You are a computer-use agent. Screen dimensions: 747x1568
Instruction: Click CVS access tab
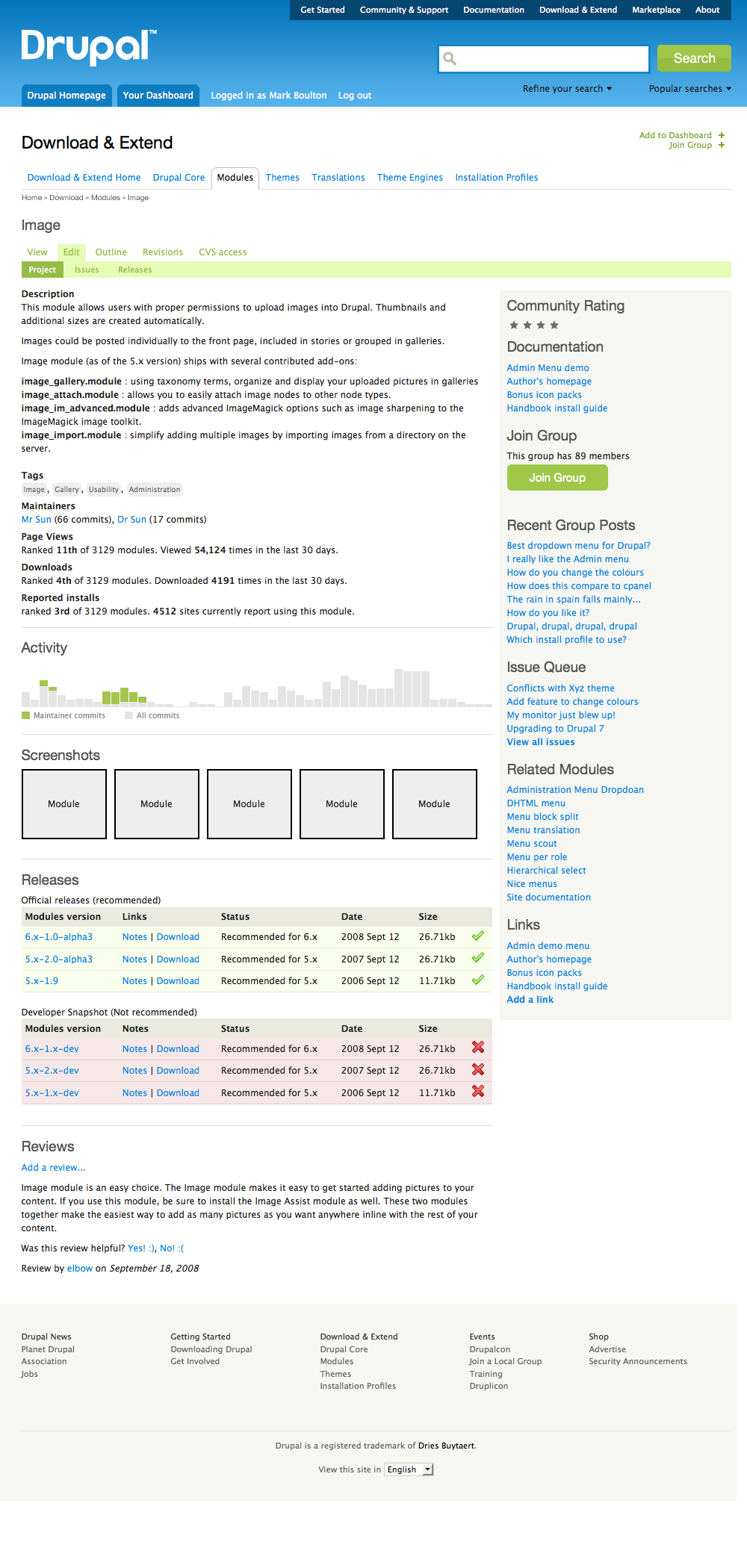[223, 252]
